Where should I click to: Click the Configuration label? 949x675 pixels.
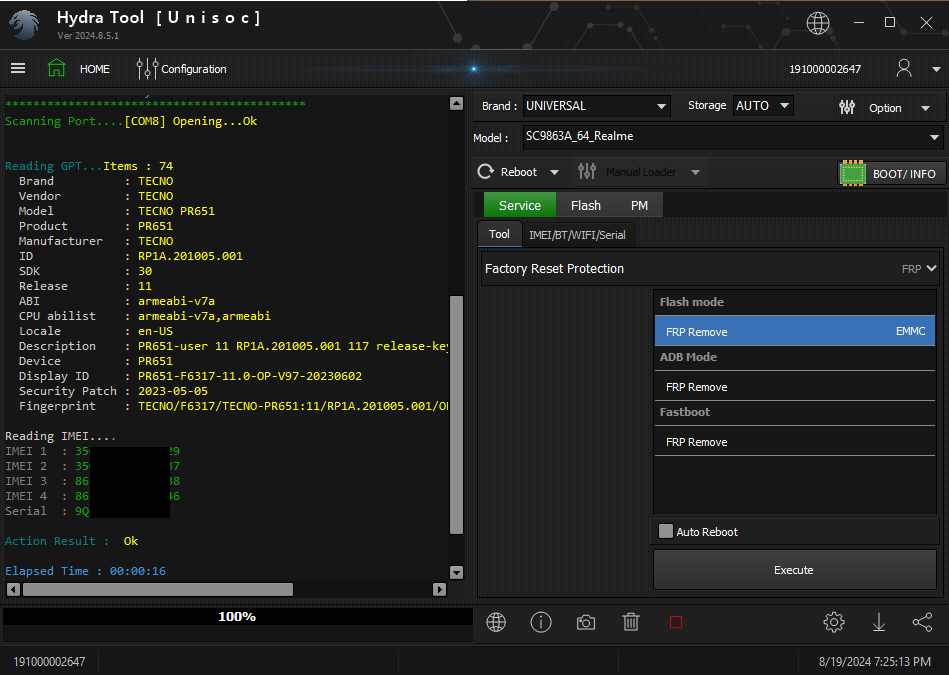194,69
